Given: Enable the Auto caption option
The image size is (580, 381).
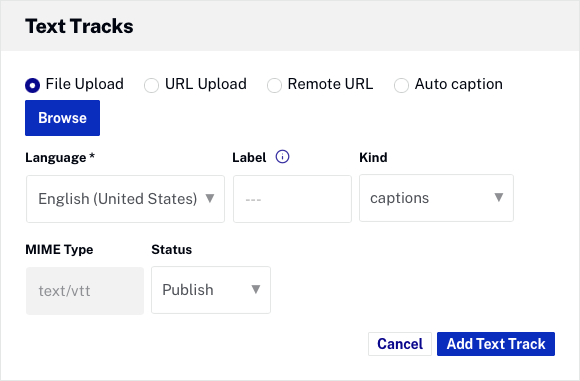Looking at the screenshot, I should pos(401,85).
